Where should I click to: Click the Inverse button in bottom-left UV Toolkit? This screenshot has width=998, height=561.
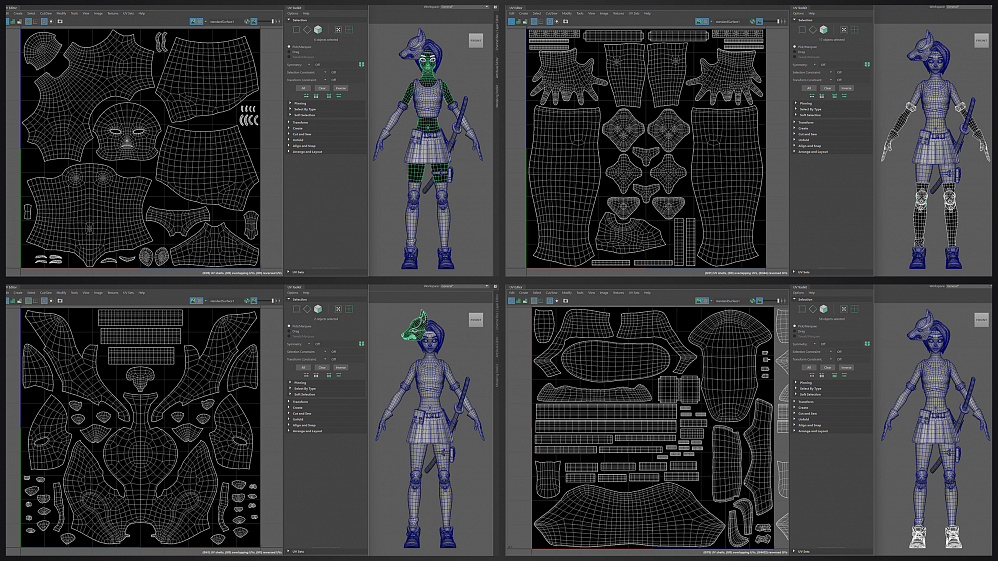coord(341,367)
